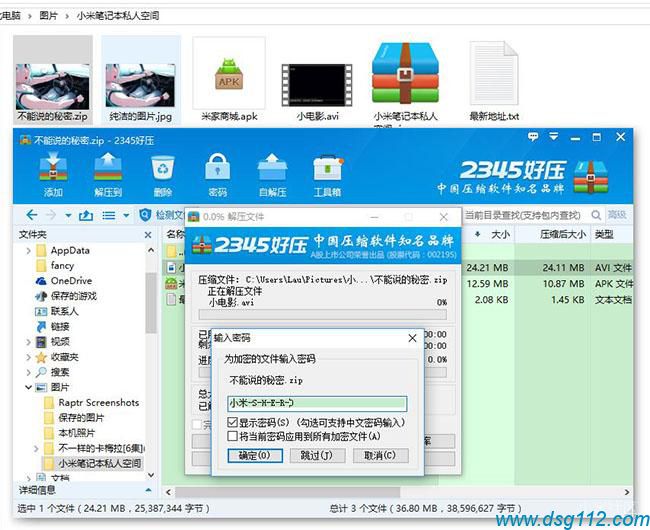The image size is (650, 530).
Task: Close the 文件夹 folder pane with X
Action: [x=148, y=235]
